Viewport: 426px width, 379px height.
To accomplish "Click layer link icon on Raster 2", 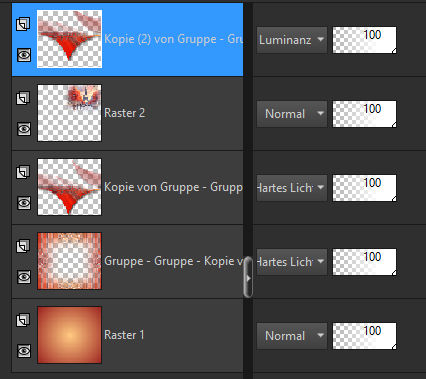I will (23, 98).
